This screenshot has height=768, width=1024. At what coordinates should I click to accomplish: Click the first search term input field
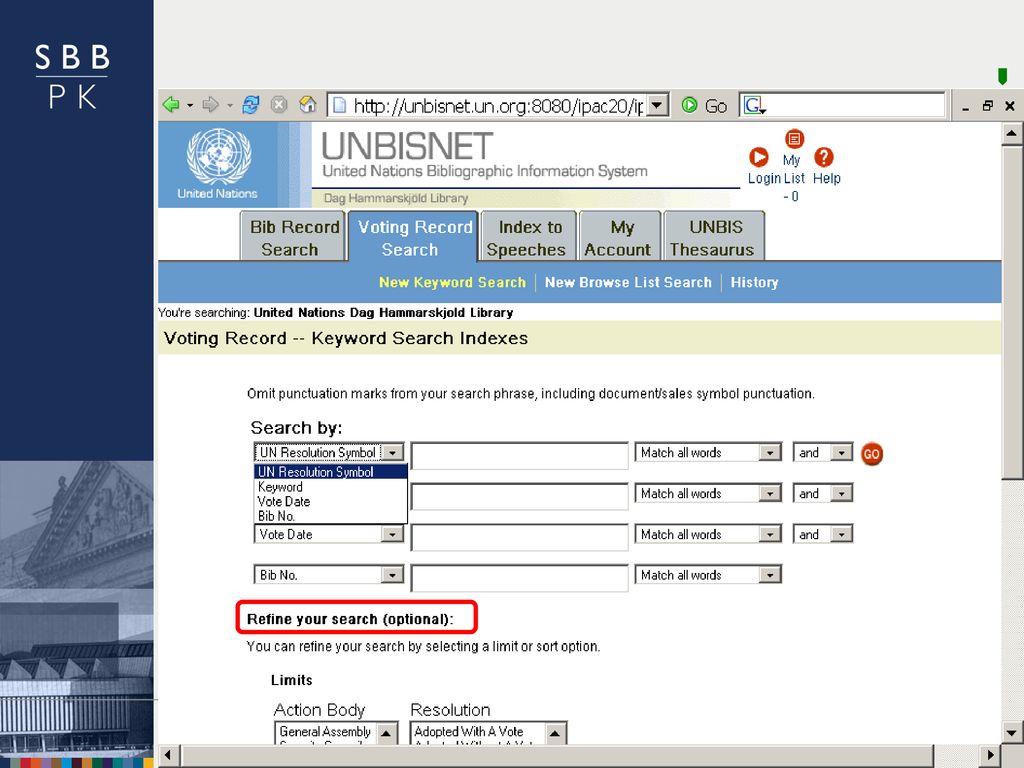pyautogui.click(x=520, y=456)
